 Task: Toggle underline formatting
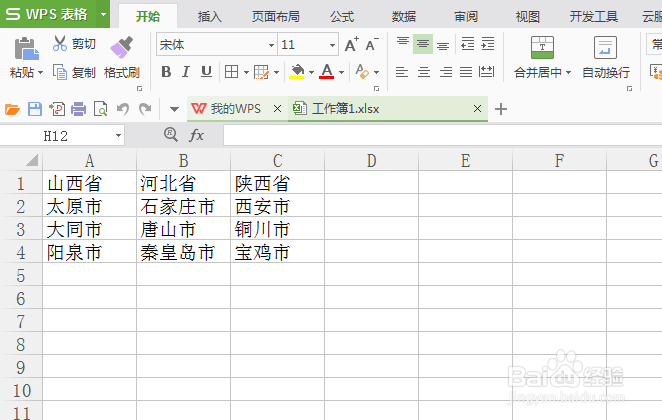click(206, 72)
